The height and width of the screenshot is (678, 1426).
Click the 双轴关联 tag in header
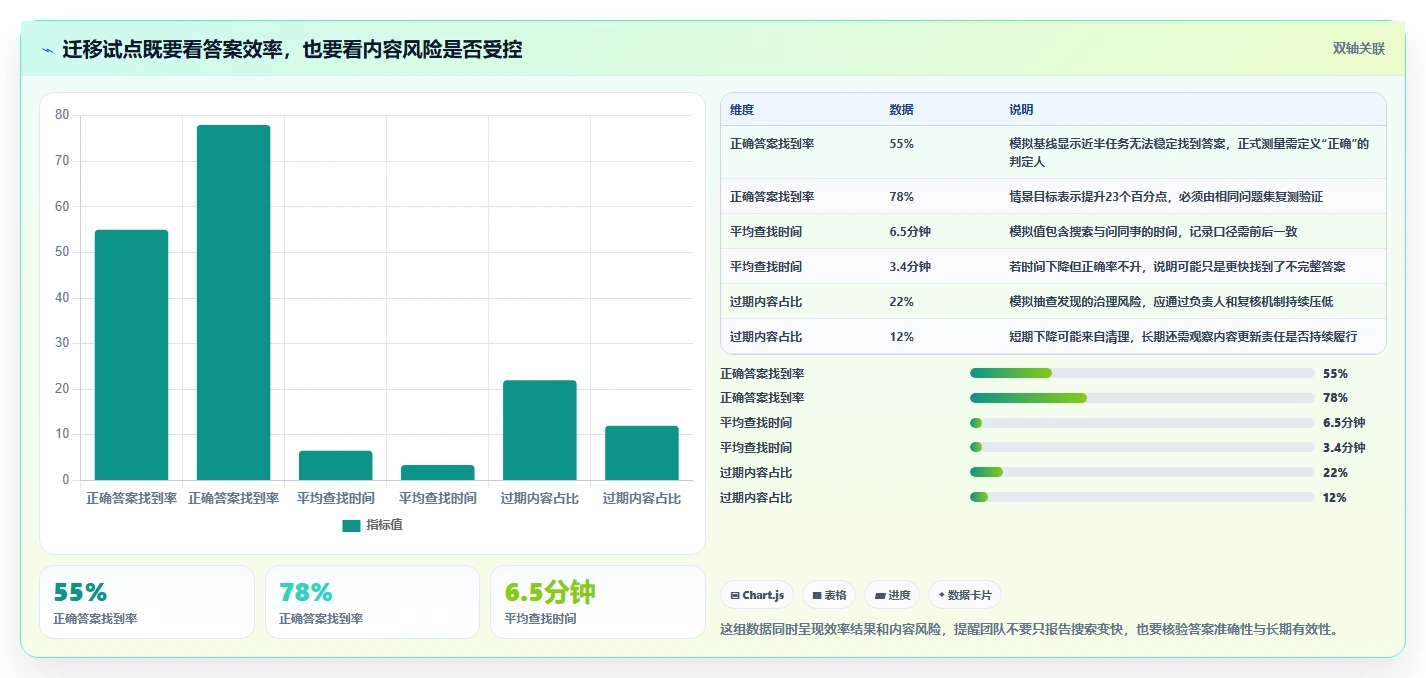pyautogui.click(x=1359, y=48)
